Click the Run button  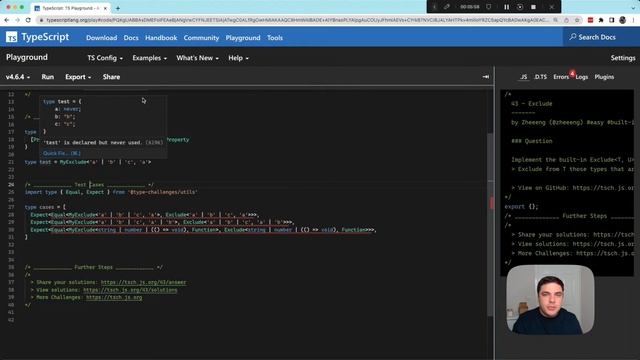pos(47,77)
